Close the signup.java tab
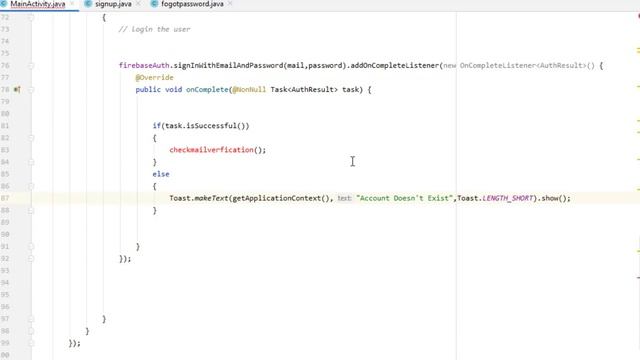 138,4
